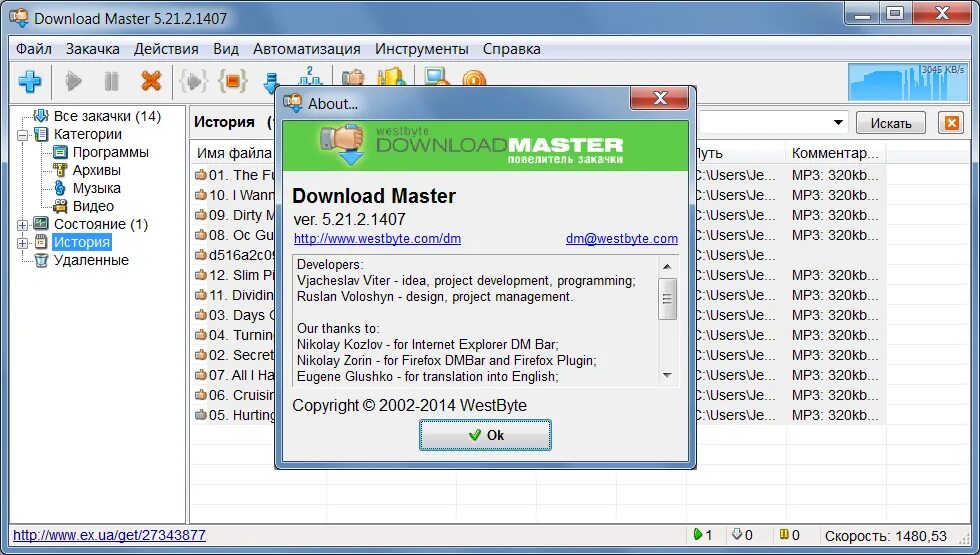
Task: Open the Автоматизация menu
Action: click(x=306, y=49)
